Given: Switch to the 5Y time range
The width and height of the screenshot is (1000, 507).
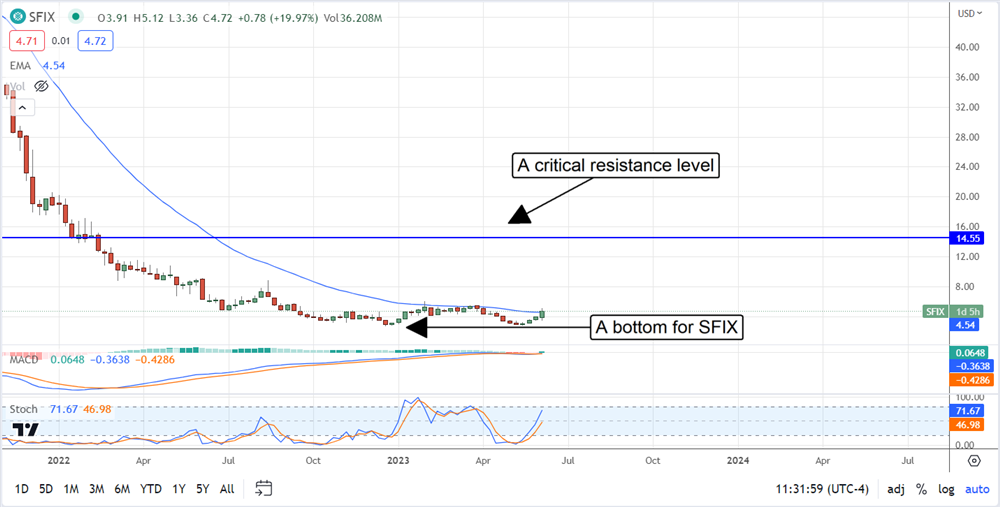Looking at the screenshot, I should click(202, 489).
